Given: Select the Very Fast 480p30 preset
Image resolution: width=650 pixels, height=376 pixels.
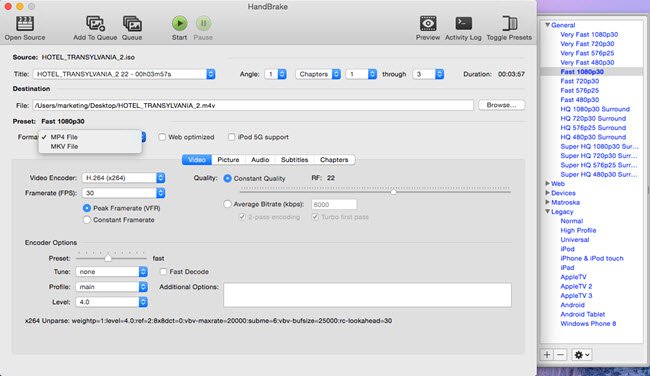Looking at the screenshot, I should pos(587,62).
